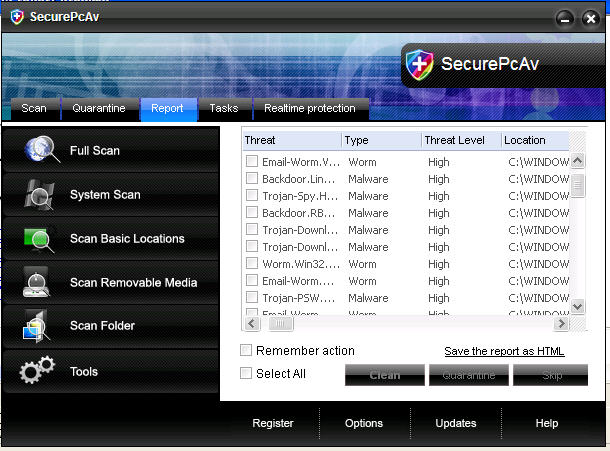Start a System Scan

[x=111, y=194]
